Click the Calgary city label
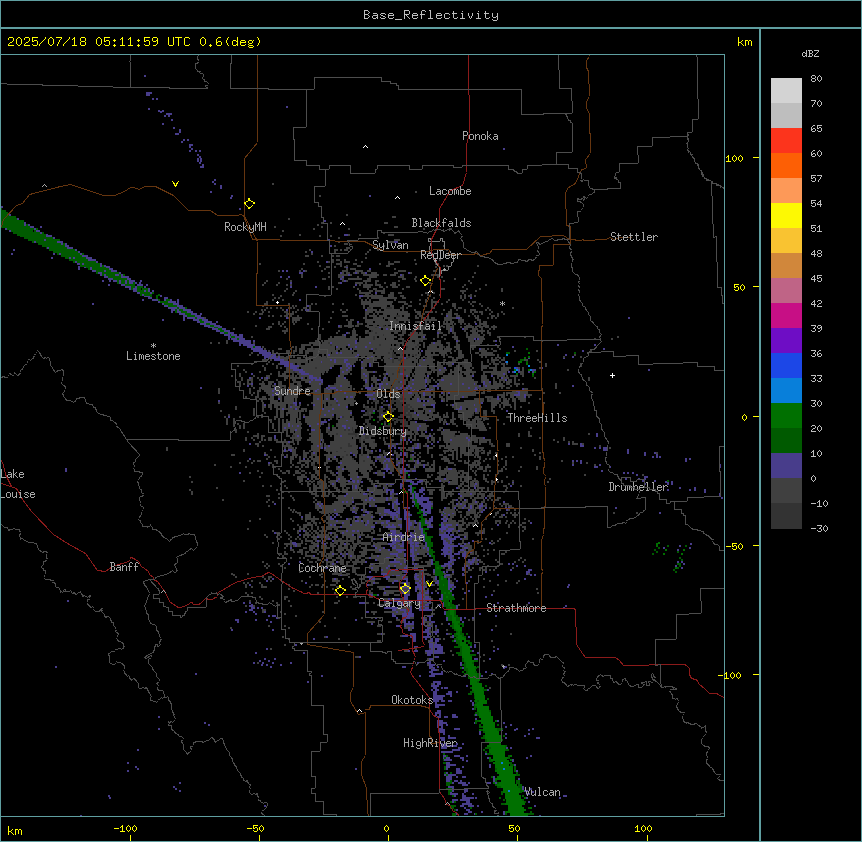 399,603
